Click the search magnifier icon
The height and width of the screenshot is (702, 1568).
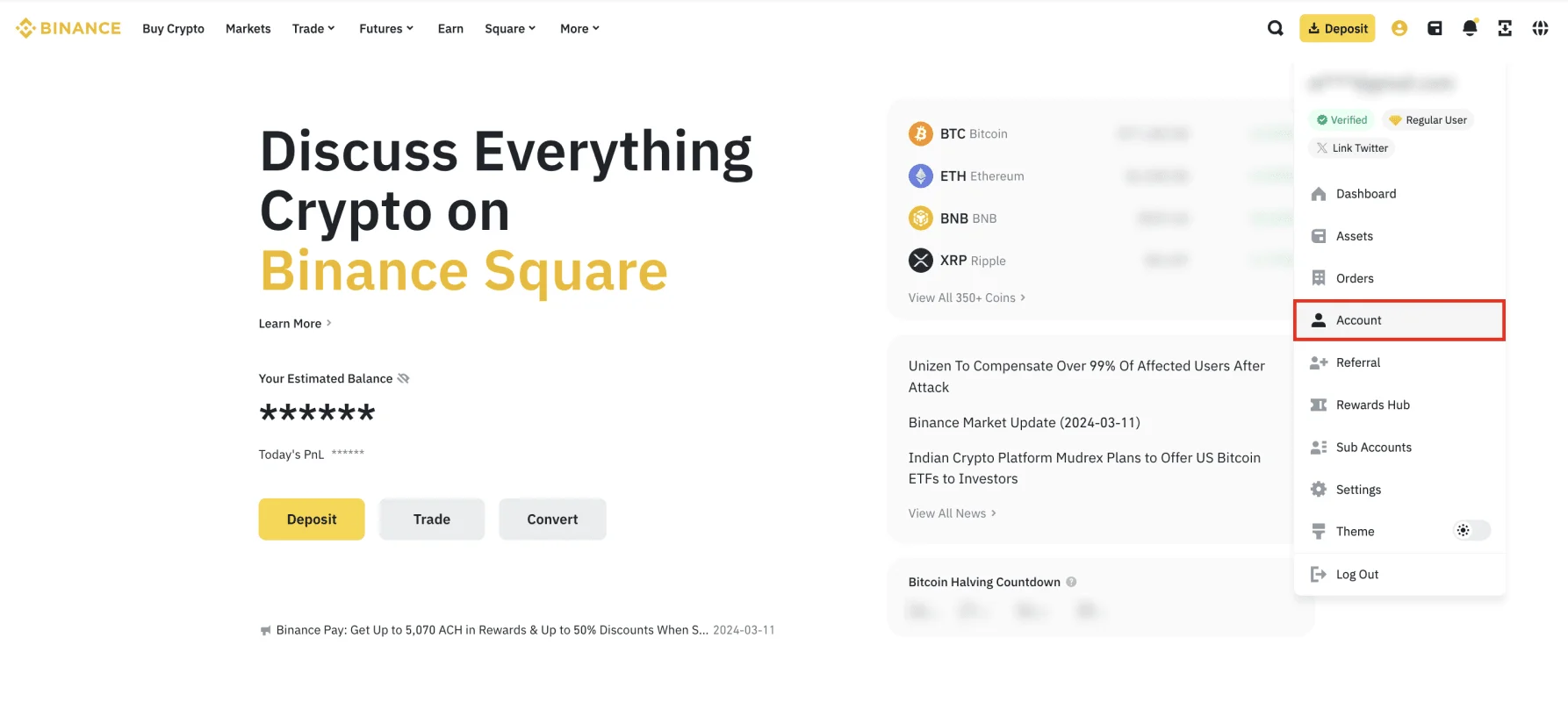click(1275, 28)
